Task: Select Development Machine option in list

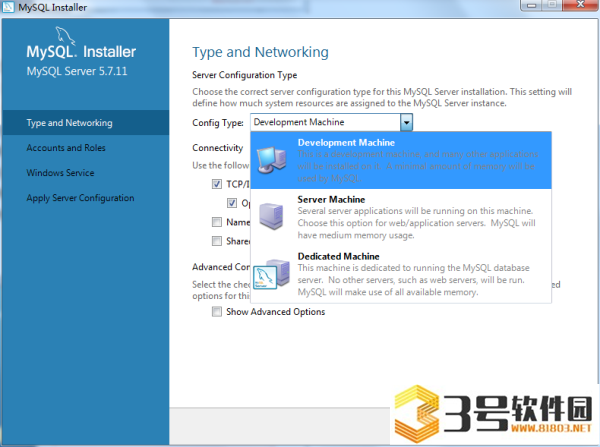Action: pos(401,160)
